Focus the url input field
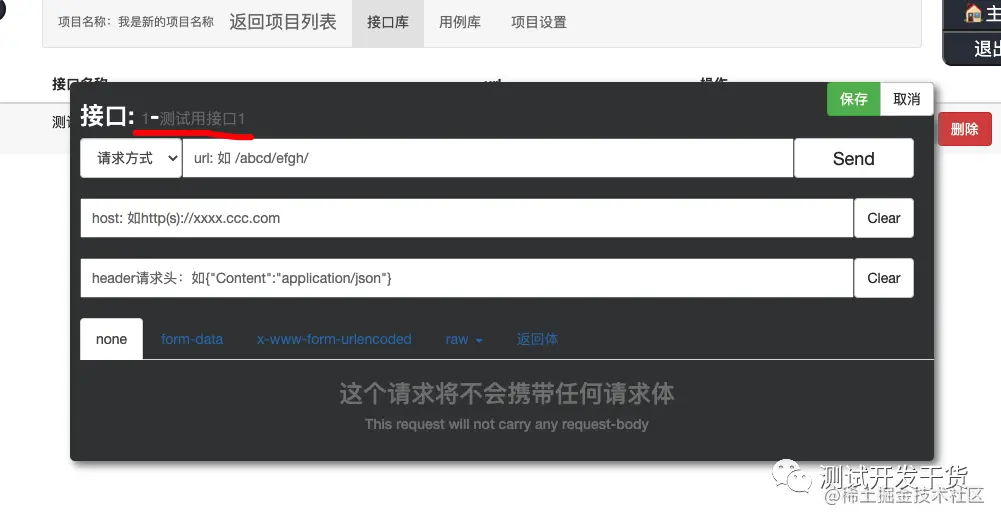This screenshot has width=1001, height=522. tap(488, 158)
